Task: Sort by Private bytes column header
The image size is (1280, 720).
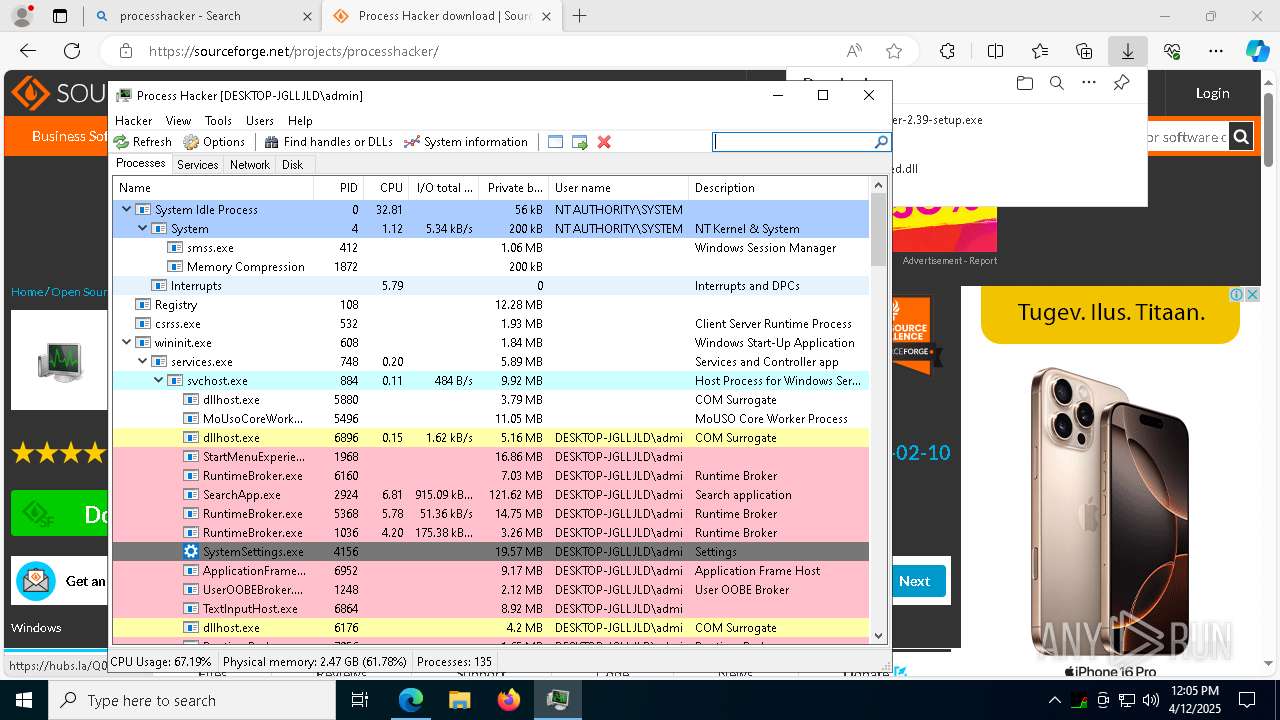Action: click(514, 188)
